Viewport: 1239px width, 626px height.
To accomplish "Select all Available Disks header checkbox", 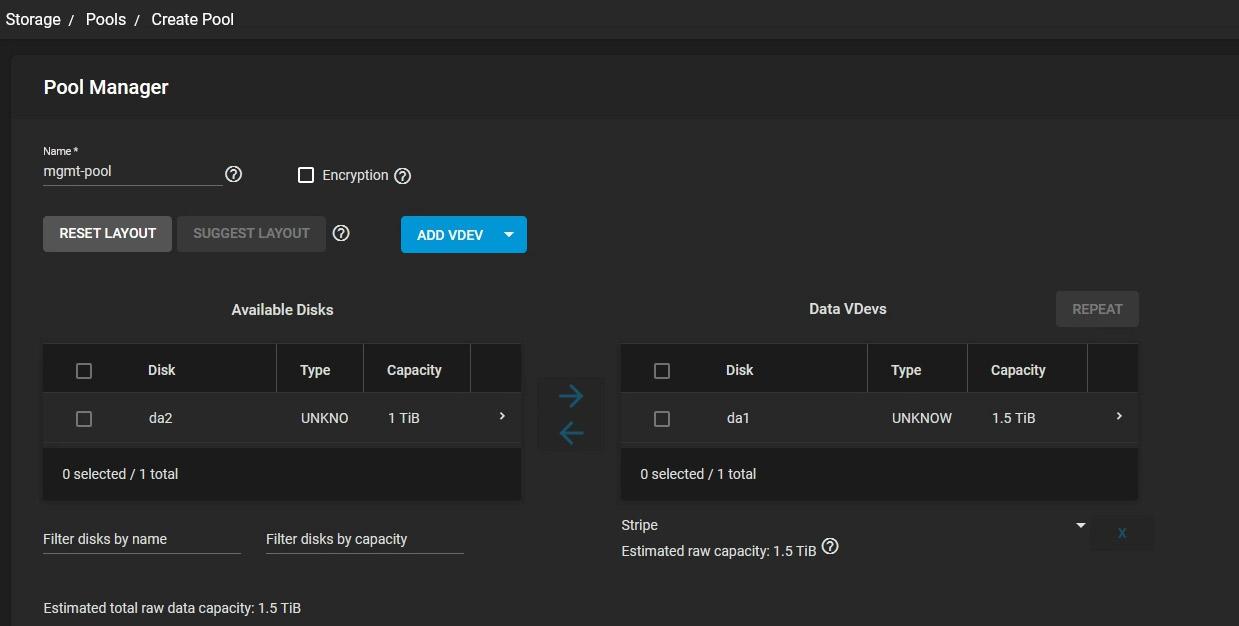I will click(84, 371).
